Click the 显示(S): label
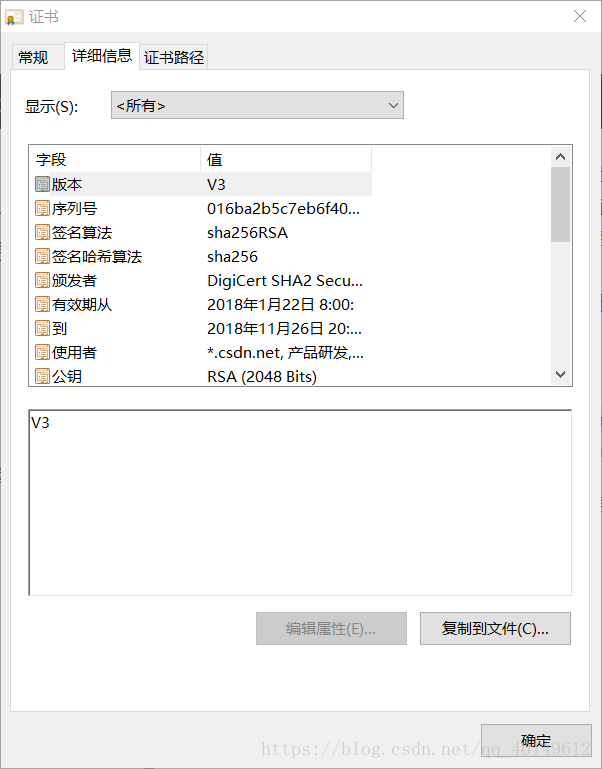 52,106
